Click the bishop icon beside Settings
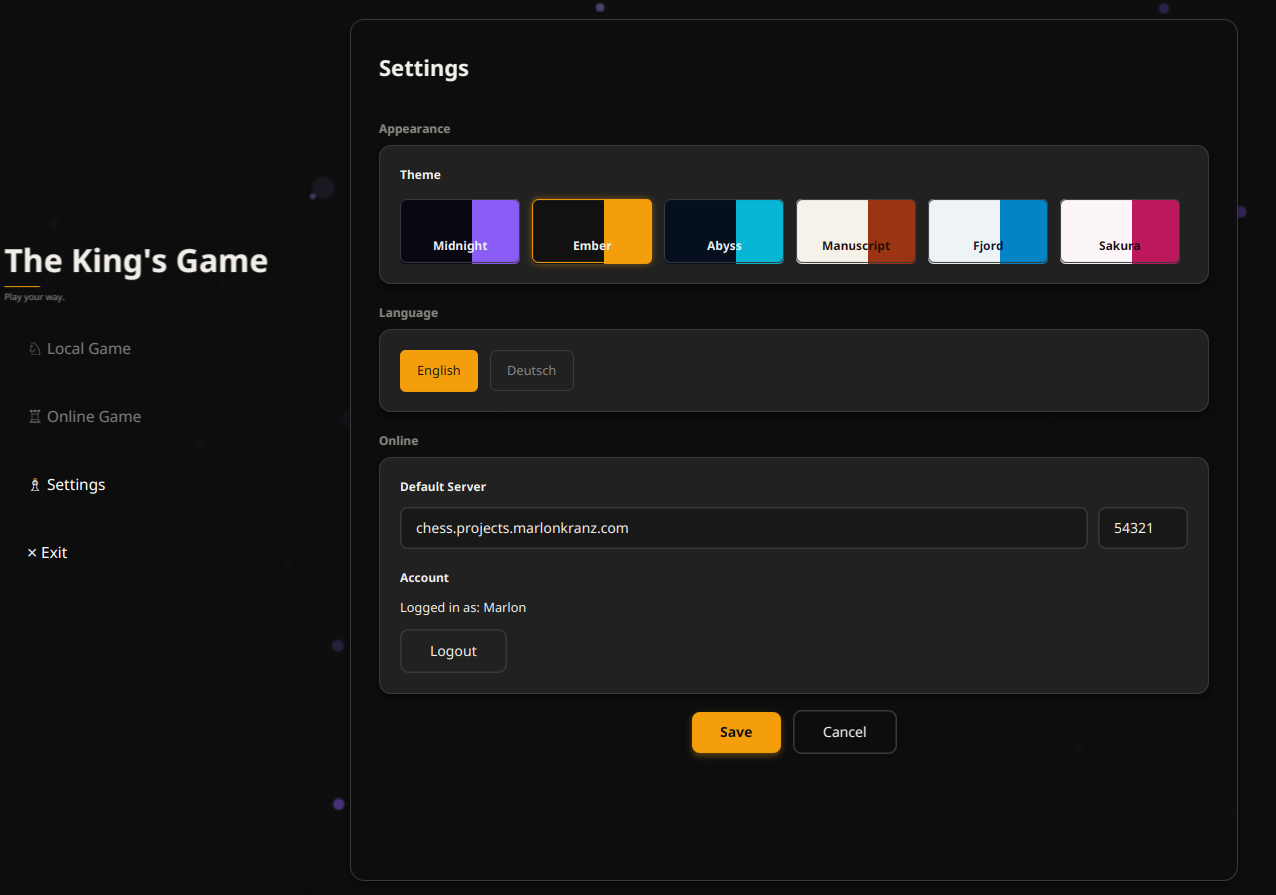This screenshot has width=1276, height=895. (35, 485)
